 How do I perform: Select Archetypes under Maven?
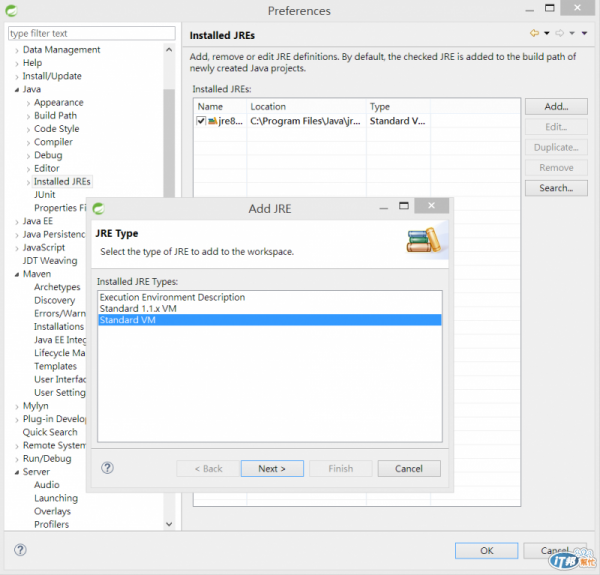[57, 287]
